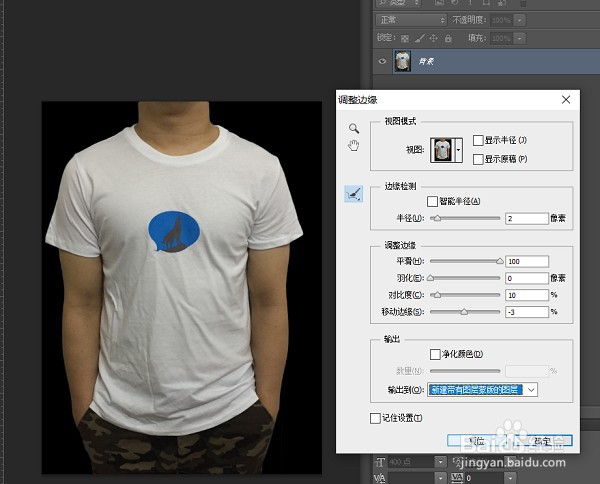
Task: Open the 正常 blend mode dropdown
Action: [411, 20]
